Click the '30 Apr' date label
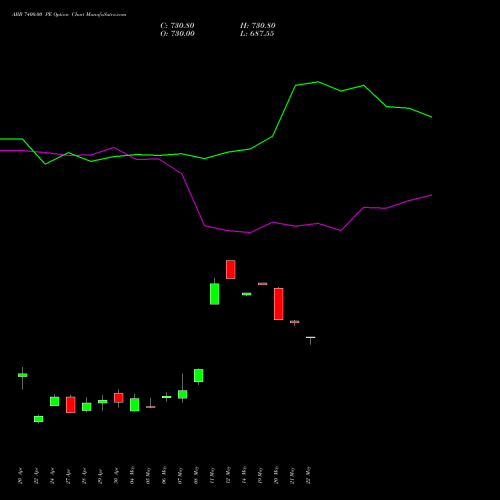This screenshot has height=500, width=500. coord(116,476)
